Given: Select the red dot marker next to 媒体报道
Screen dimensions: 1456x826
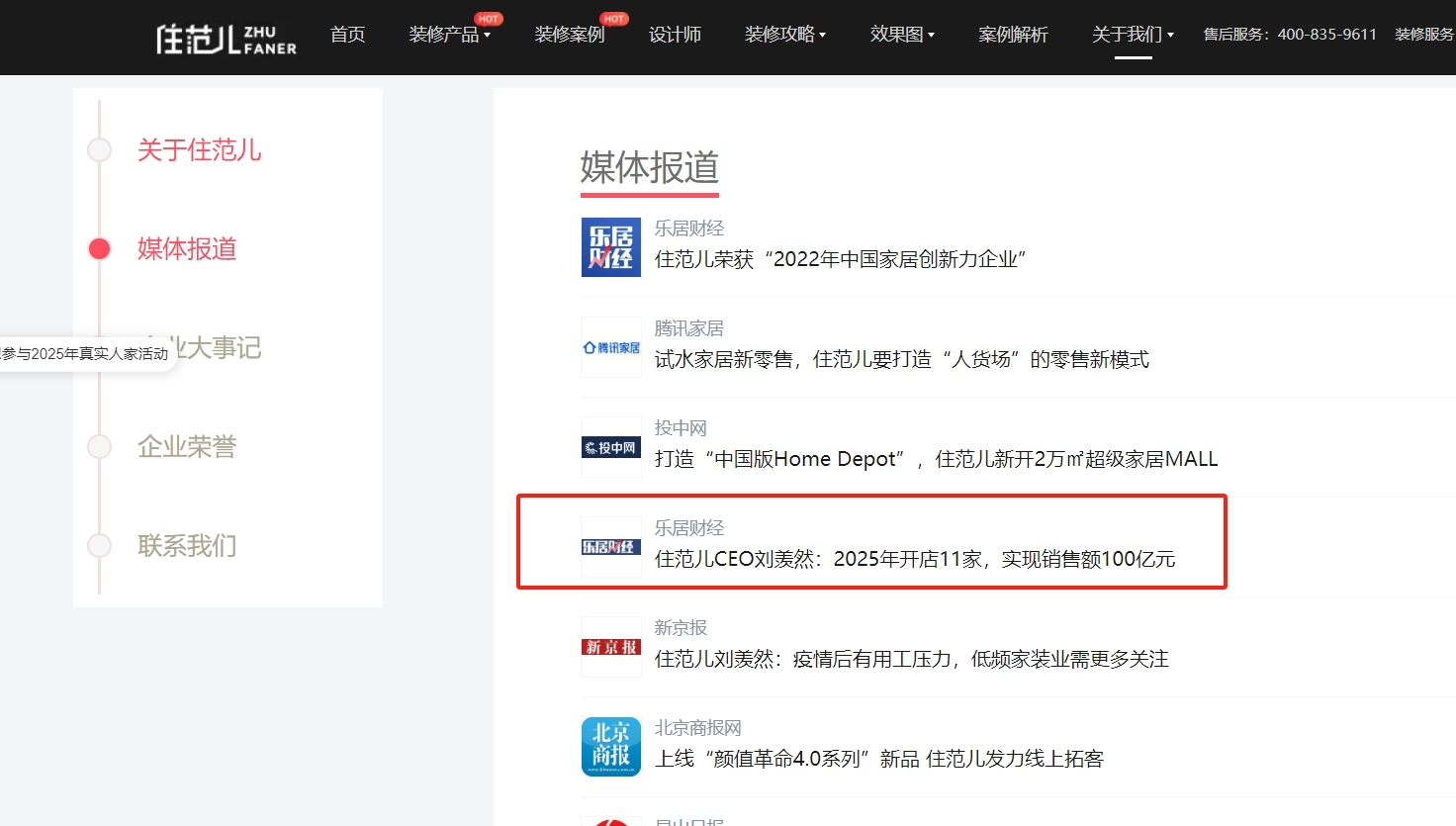Looking at the screenshot, I should [99, 248].
